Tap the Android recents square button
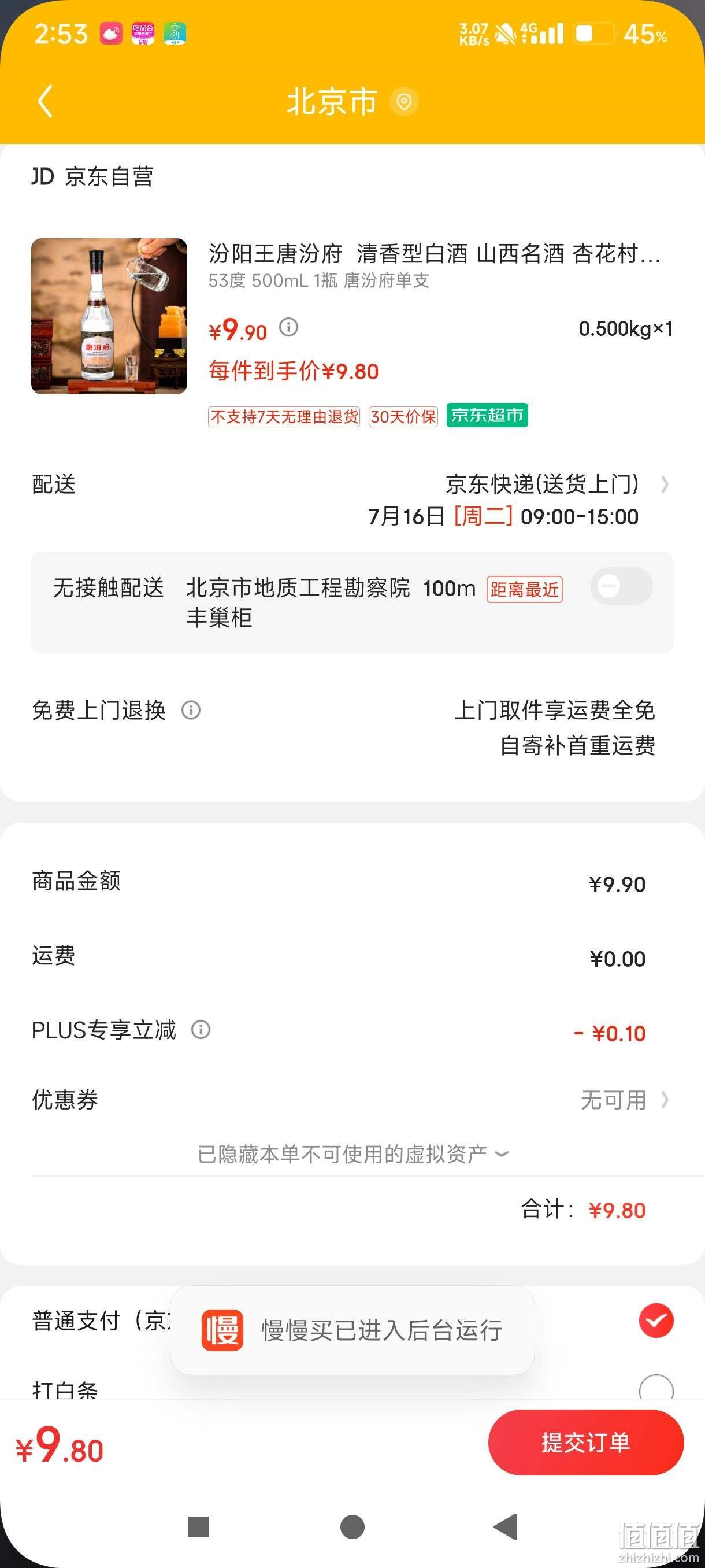Screen dimensions: 705x1568 click(x=199, y=1527)
